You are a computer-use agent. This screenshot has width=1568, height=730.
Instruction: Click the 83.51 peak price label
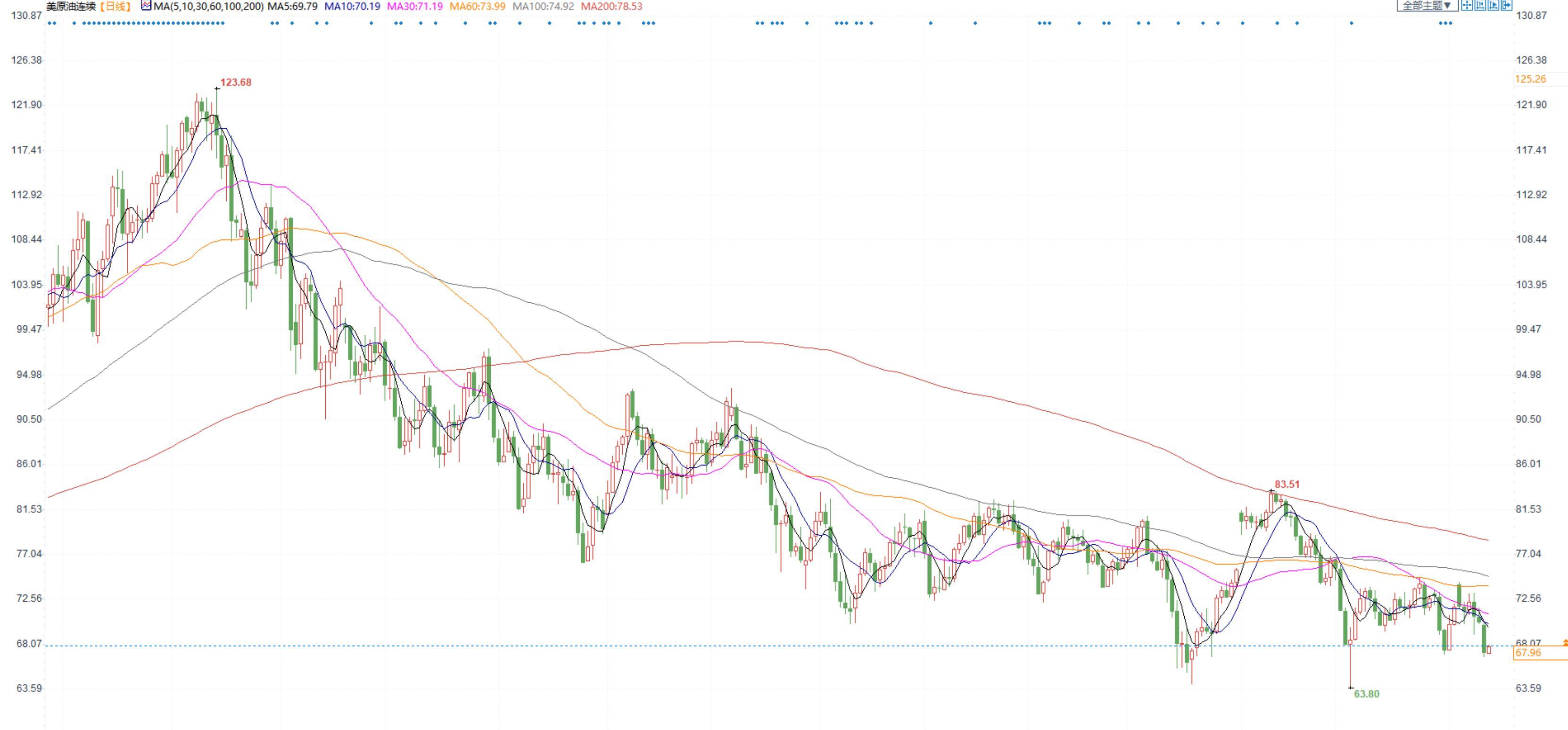(x=1287, y=484)
